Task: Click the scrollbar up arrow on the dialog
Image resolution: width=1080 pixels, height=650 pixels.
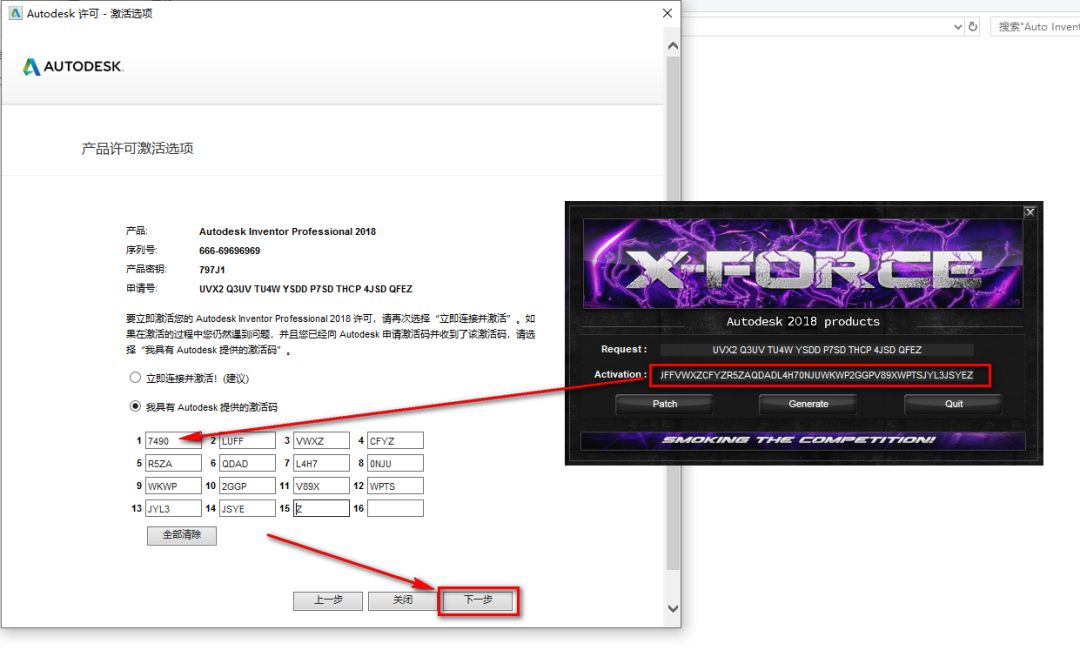Action: (x=671, y=45)
